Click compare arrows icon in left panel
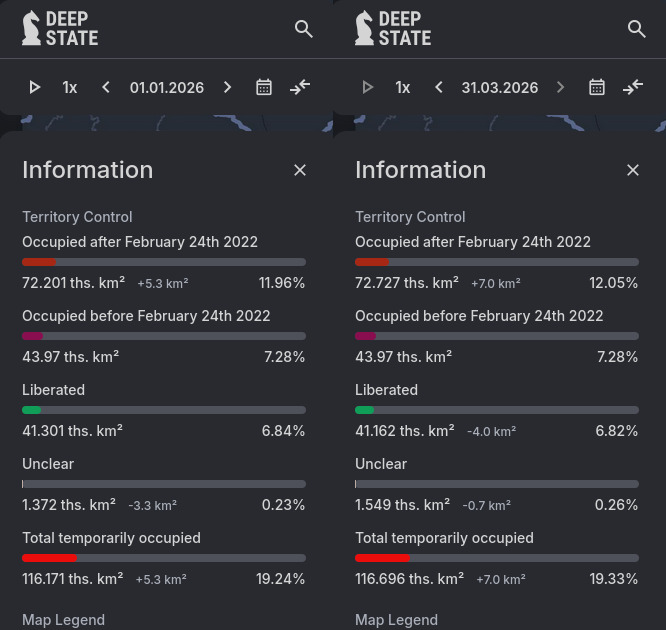 pyautogui.click(x=300, y=88)
